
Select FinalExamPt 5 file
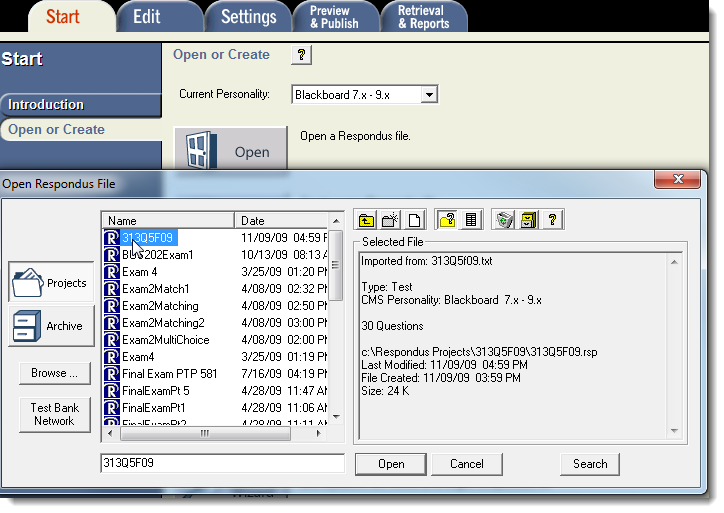(156, 391)
